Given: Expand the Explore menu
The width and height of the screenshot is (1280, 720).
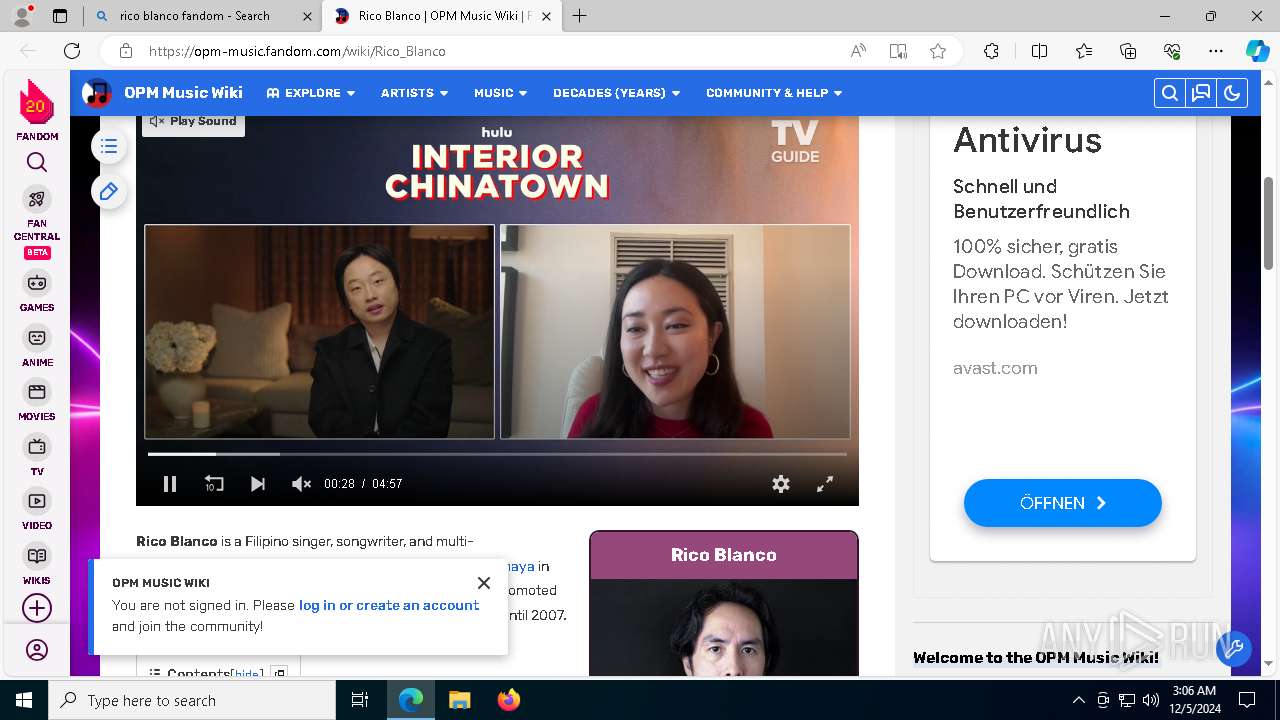Looking at the screenshot, I should 311,93.
